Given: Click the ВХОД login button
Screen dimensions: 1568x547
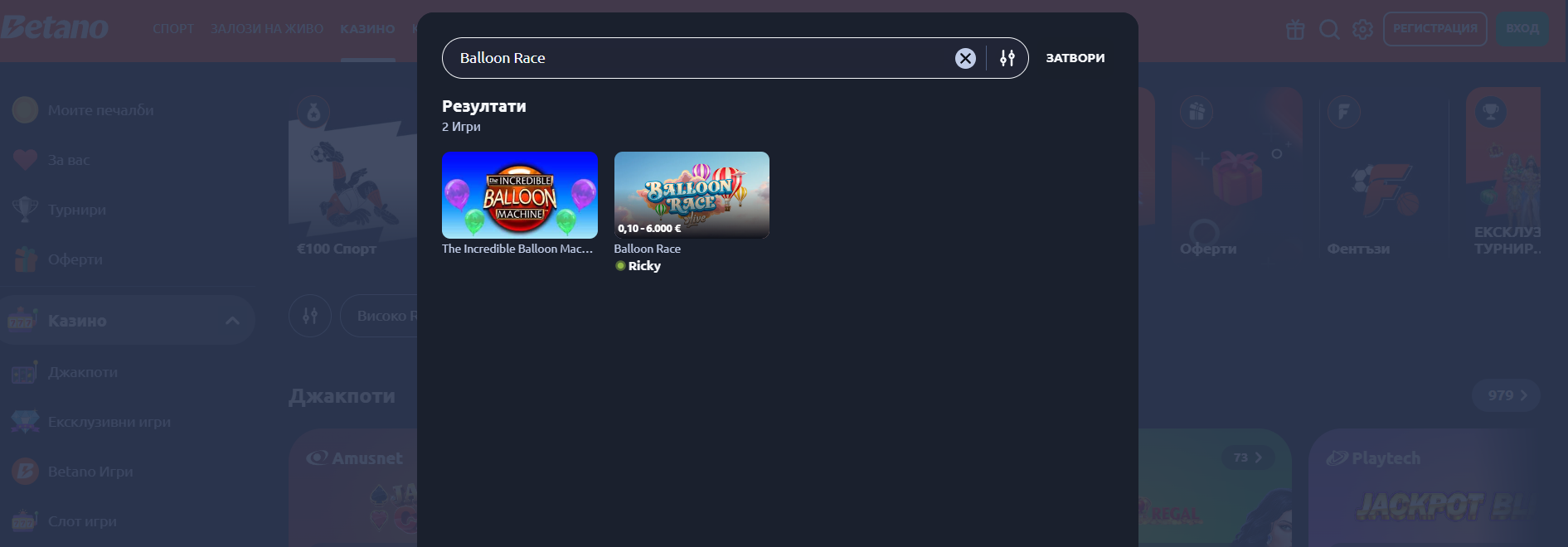Looking at the screenshot, I should pyautogui.click(x=1522, y=29).
